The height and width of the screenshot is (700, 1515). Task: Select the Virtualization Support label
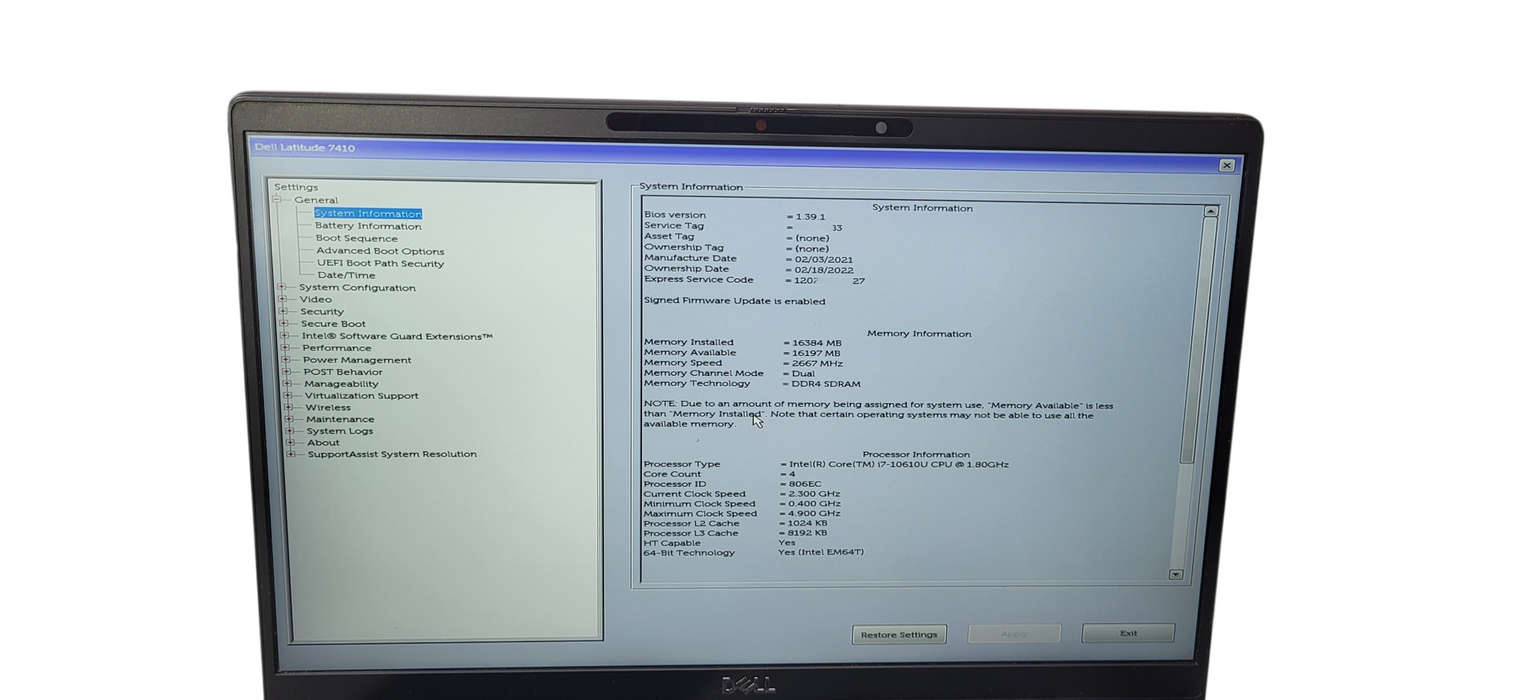pyautogui.click(x=362, y=396)
